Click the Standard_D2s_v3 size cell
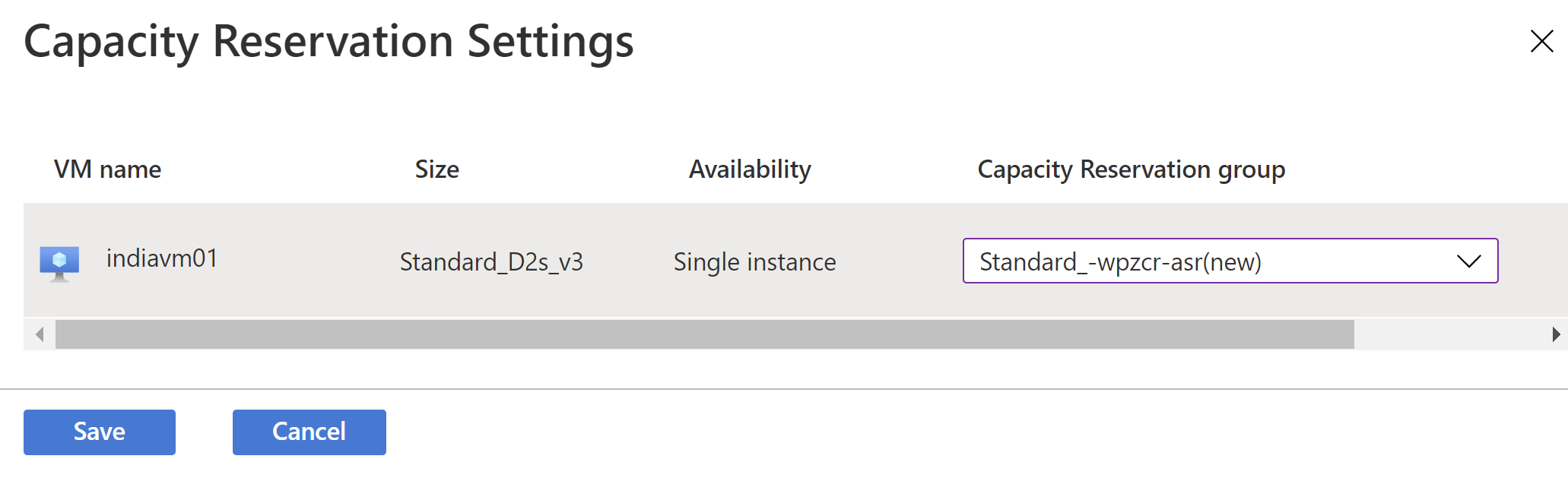The width and height of the screenshot is (1568, 478). coord(491,262)
